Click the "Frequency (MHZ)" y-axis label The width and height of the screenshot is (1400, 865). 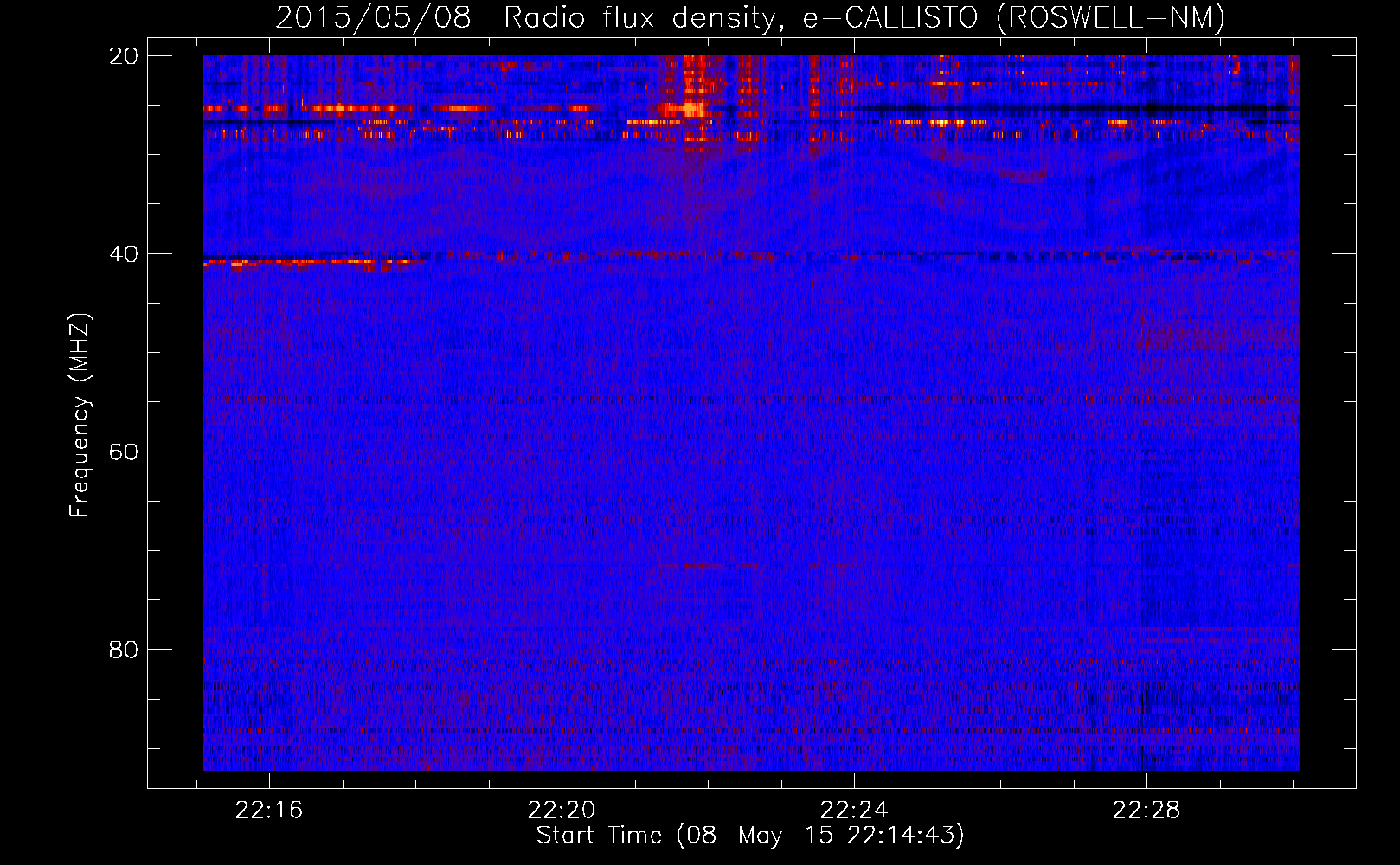(79, 415)
